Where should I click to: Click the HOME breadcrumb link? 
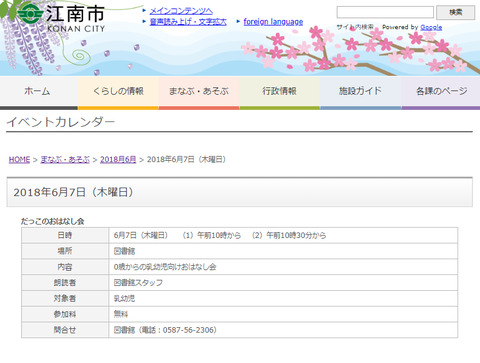click(19, 159)
